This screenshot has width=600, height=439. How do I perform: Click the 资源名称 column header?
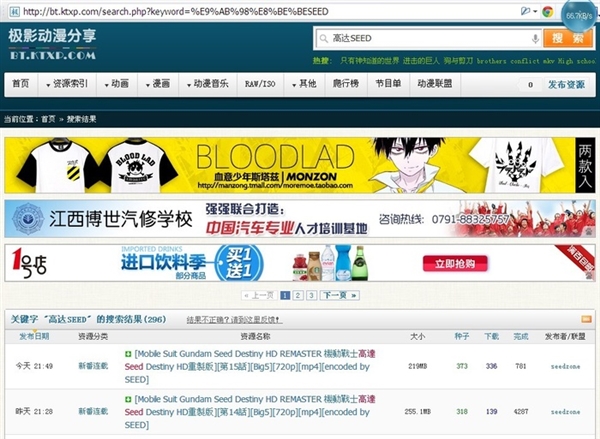pyautogui.click(x=255, y=336)
